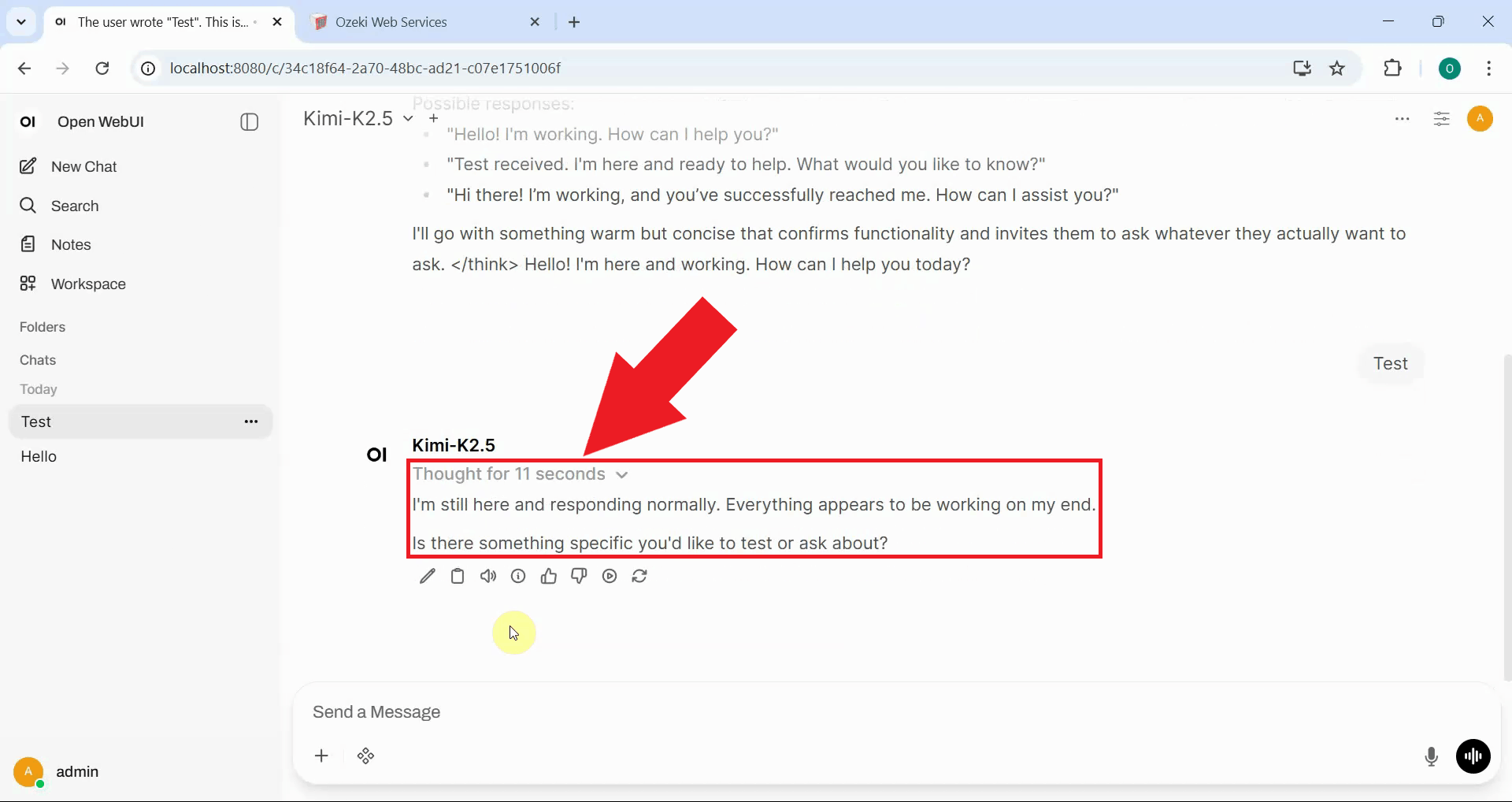The width and height of the screenshot is (1512, 802).
Task: Copy the assistant's response to clipboard
Action: 458,576
